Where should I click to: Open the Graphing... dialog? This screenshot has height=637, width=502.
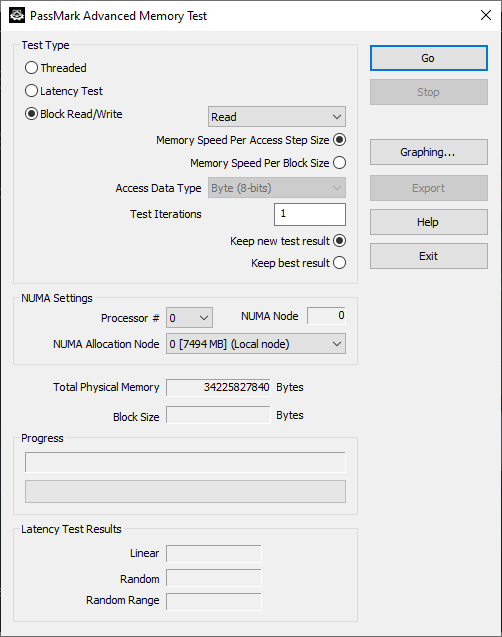coord(428,152)
